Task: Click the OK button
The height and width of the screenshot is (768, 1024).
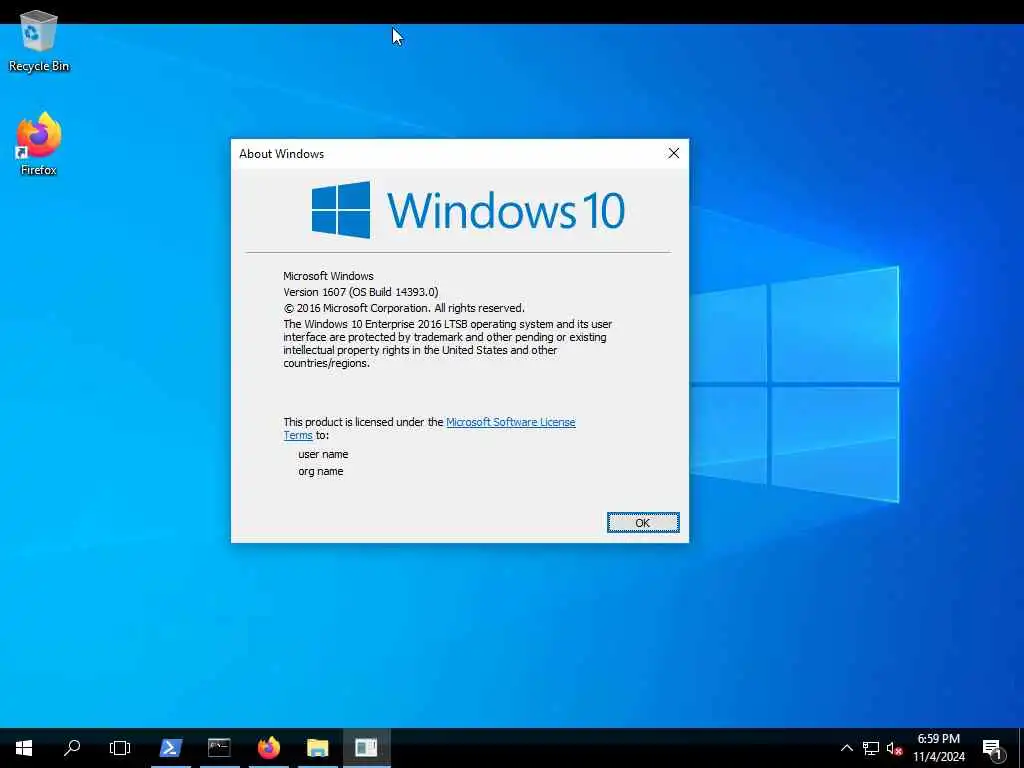Action: (x=643, y=522)
